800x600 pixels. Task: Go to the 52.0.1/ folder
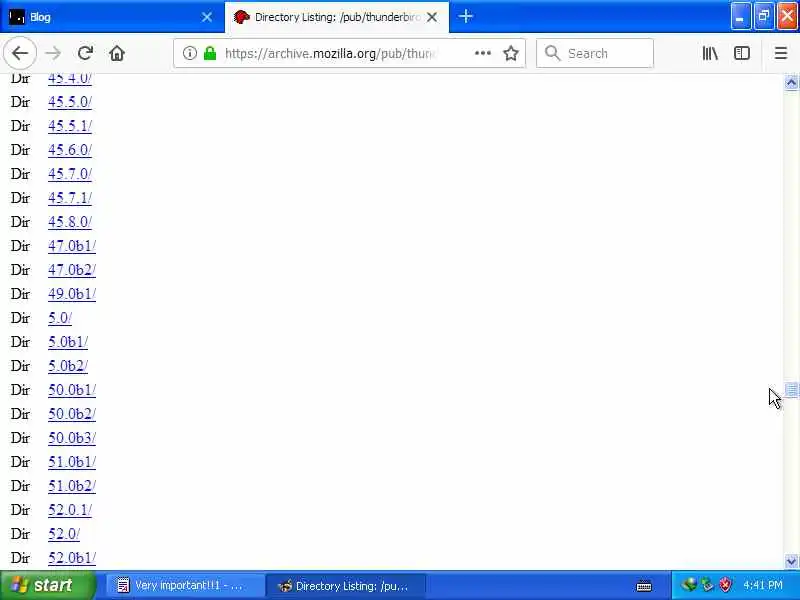pos(70,509)
